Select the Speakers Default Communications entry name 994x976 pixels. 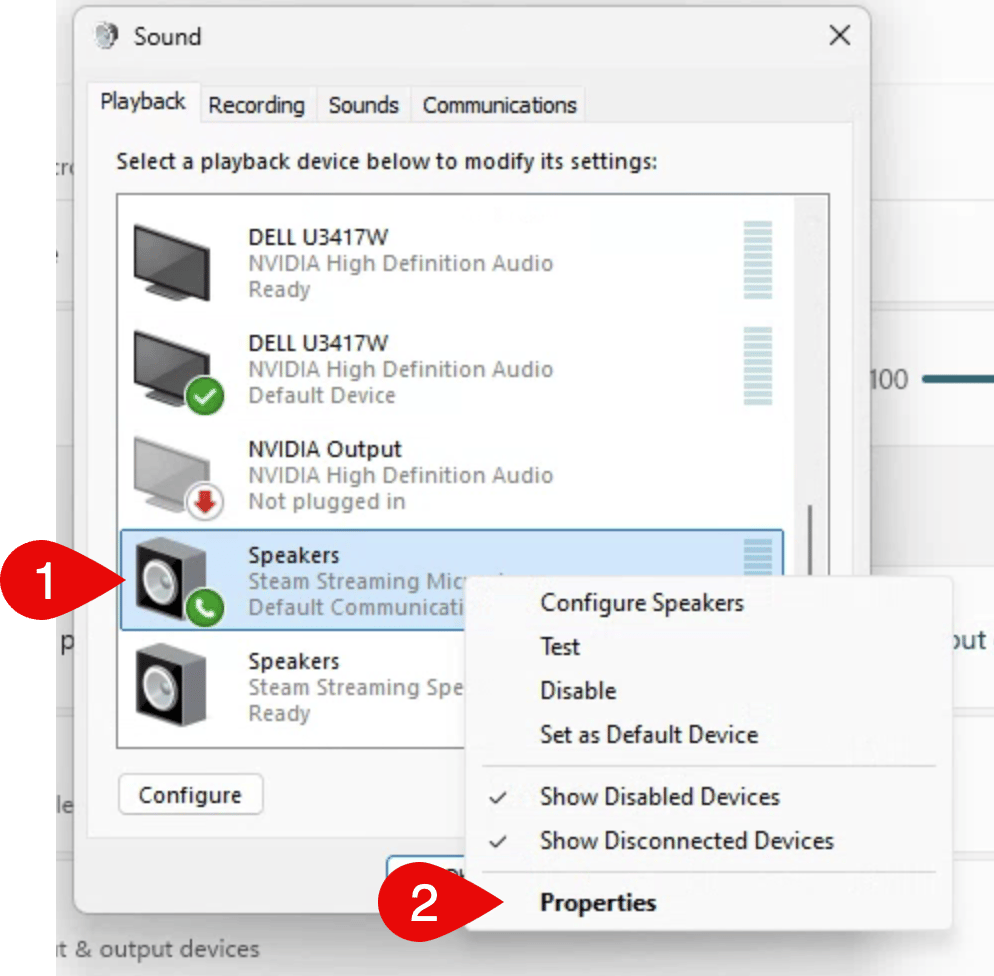294,555
